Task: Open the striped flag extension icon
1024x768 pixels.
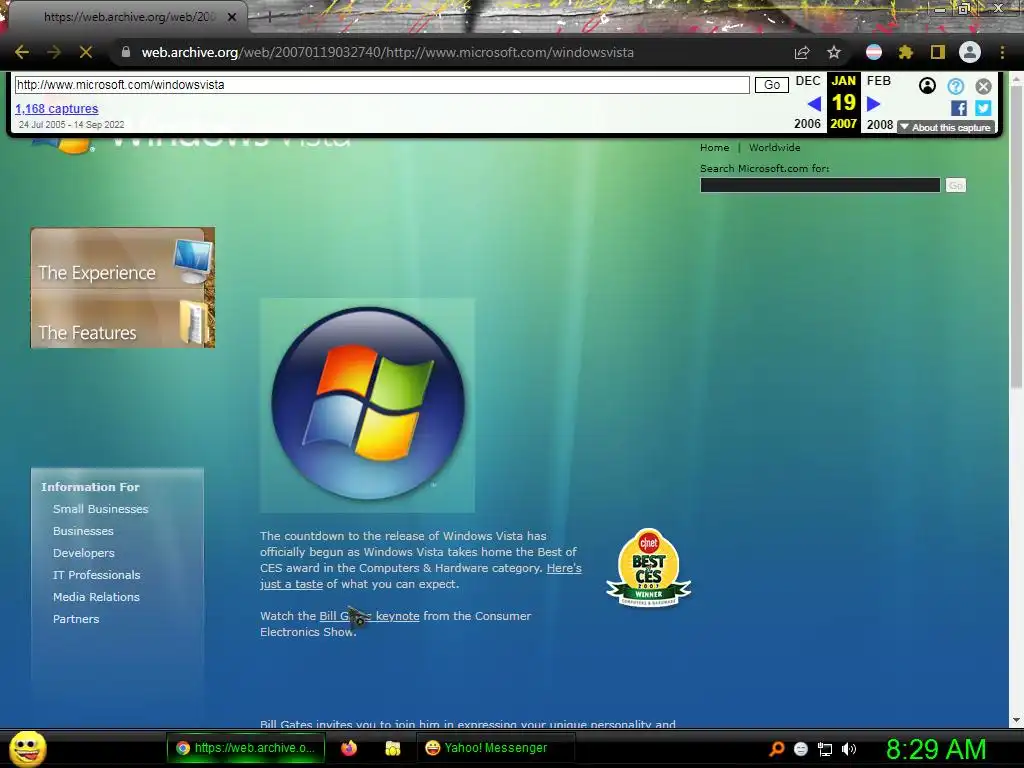Action: [x=874, y=52]
